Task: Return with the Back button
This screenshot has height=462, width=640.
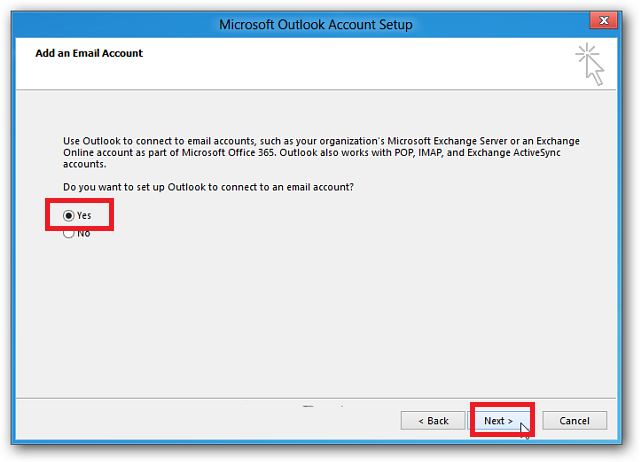Action: [433, 421]
